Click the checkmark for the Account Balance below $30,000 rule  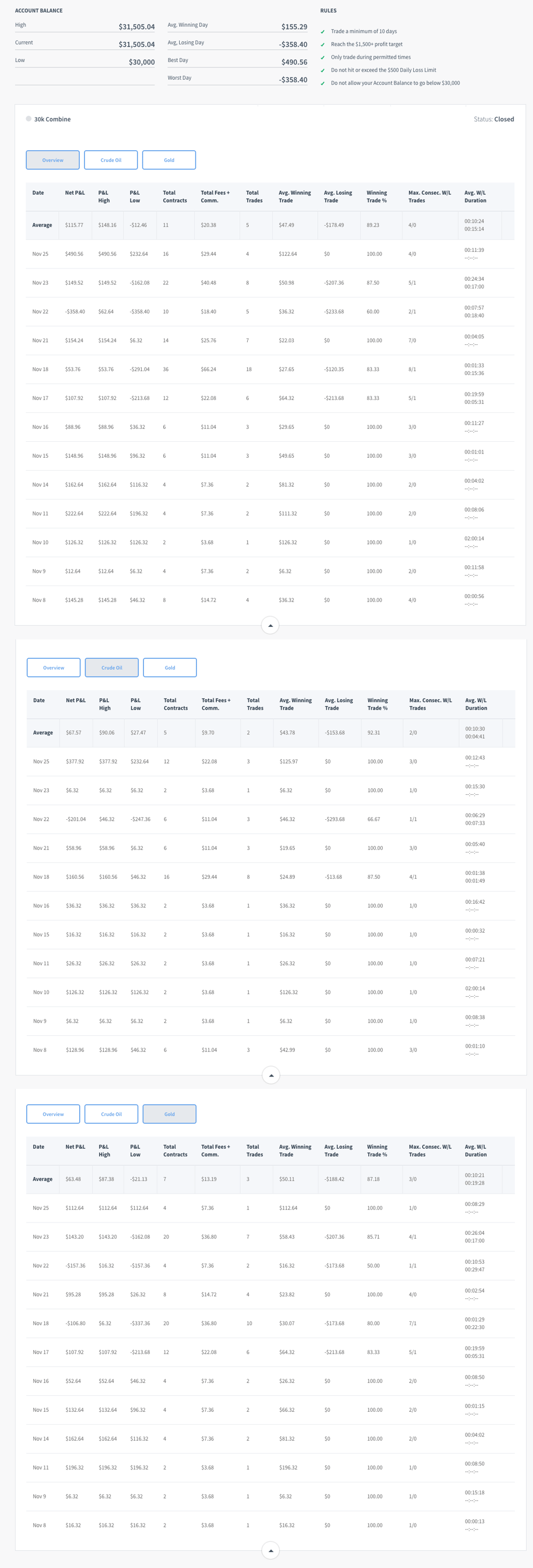tap(322, 83)
